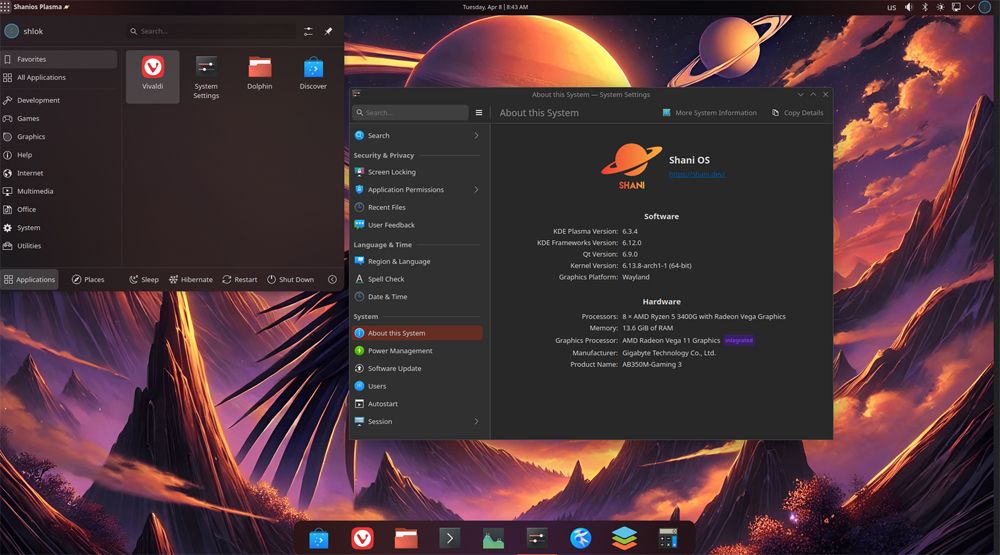Click the Shut Down button
The height and width of the screenshot is (555, 1000).
coord(290,279)
